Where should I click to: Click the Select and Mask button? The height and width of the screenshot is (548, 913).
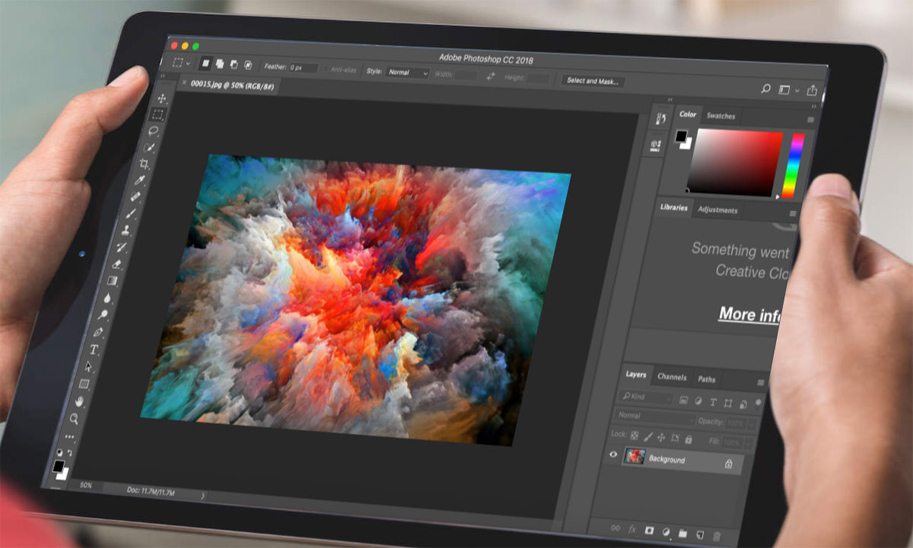click(x=591, y=80)
